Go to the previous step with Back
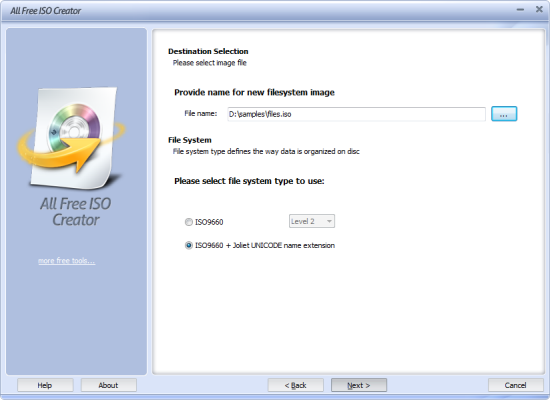This screenshot has width=550, height=400. [x=295, y=385]
